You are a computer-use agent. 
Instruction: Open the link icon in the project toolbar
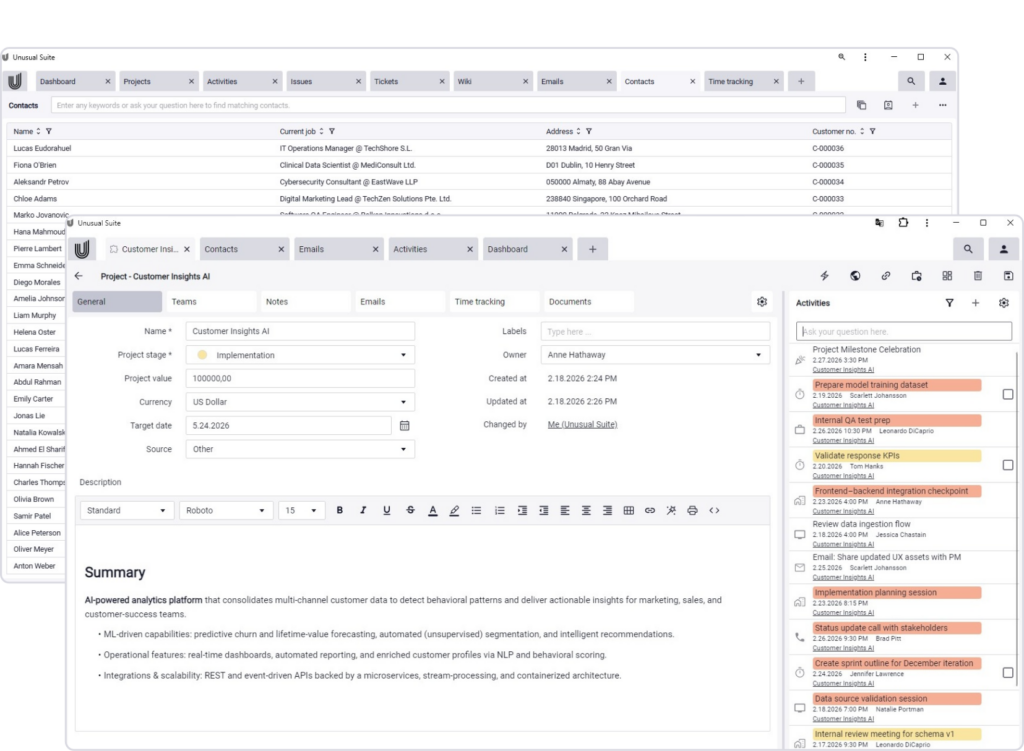885,277
